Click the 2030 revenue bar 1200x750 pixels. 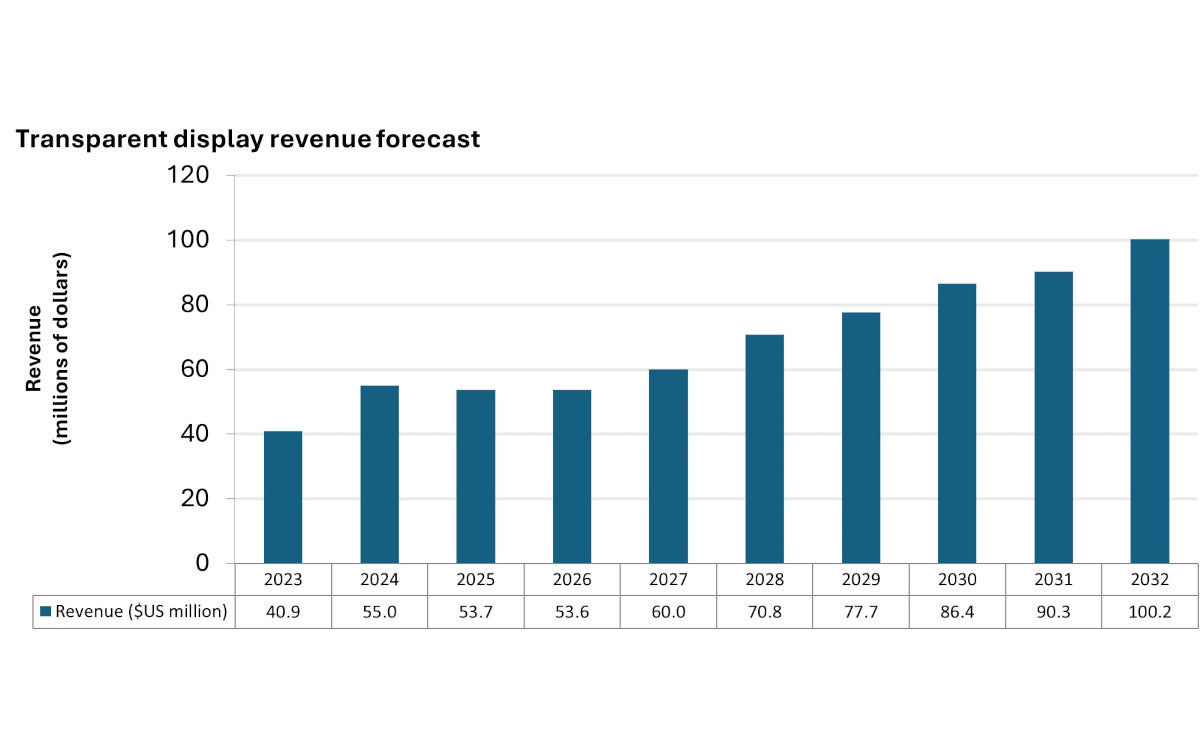957,420
